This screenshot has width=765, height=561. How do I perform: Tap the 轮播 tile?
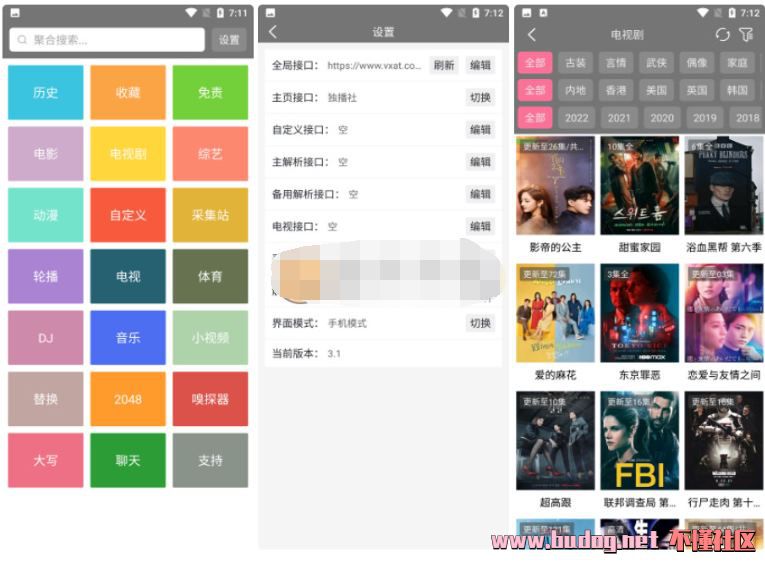(45, 276)
